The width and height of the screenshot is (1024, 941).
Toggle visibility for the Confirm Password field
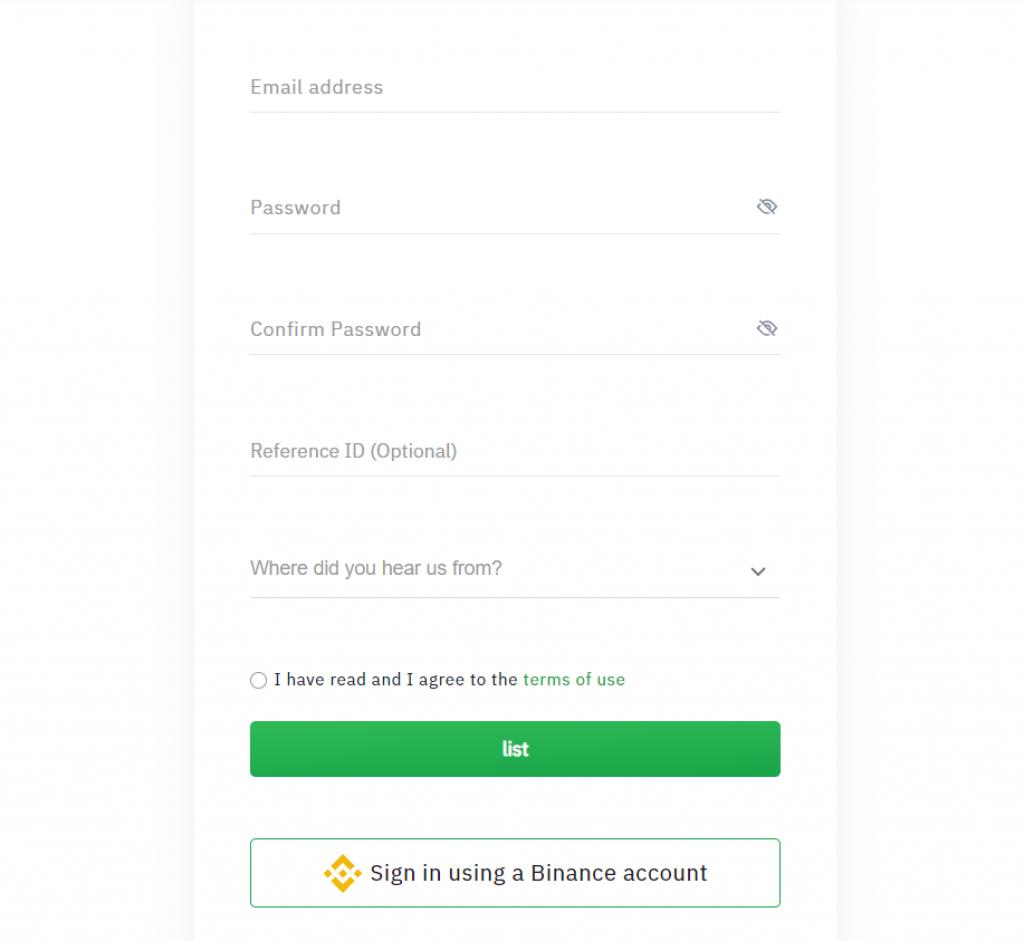point(767,329)
